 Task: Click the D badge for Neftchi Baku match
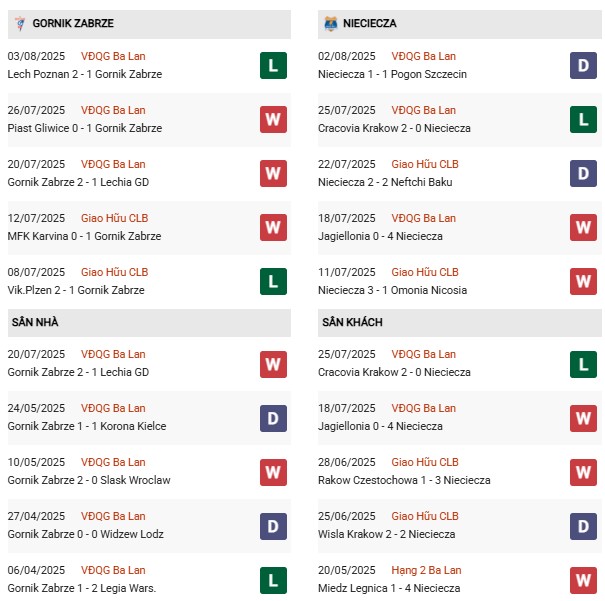(584, 174)
